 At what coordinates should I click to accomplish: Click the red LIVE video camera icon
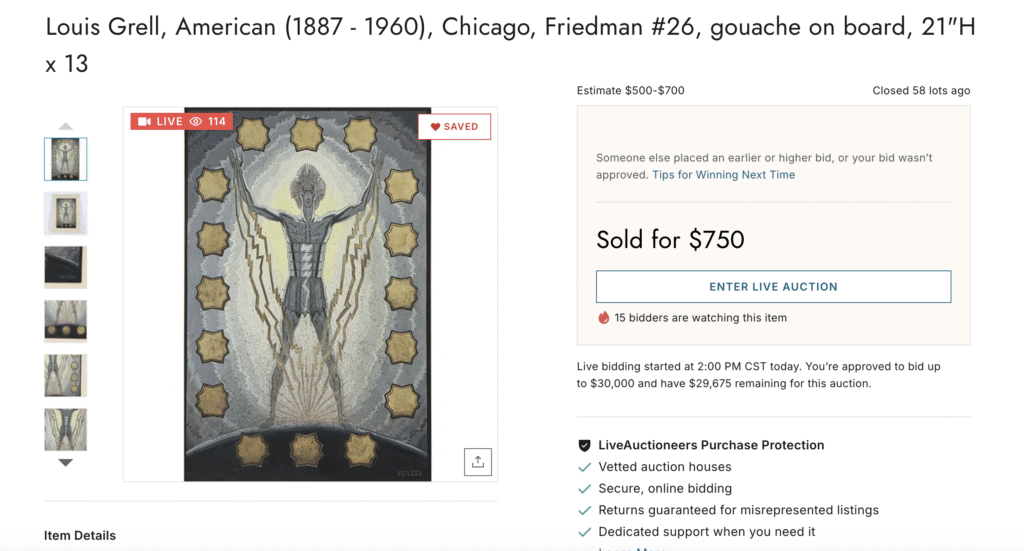tap(144, 122)
